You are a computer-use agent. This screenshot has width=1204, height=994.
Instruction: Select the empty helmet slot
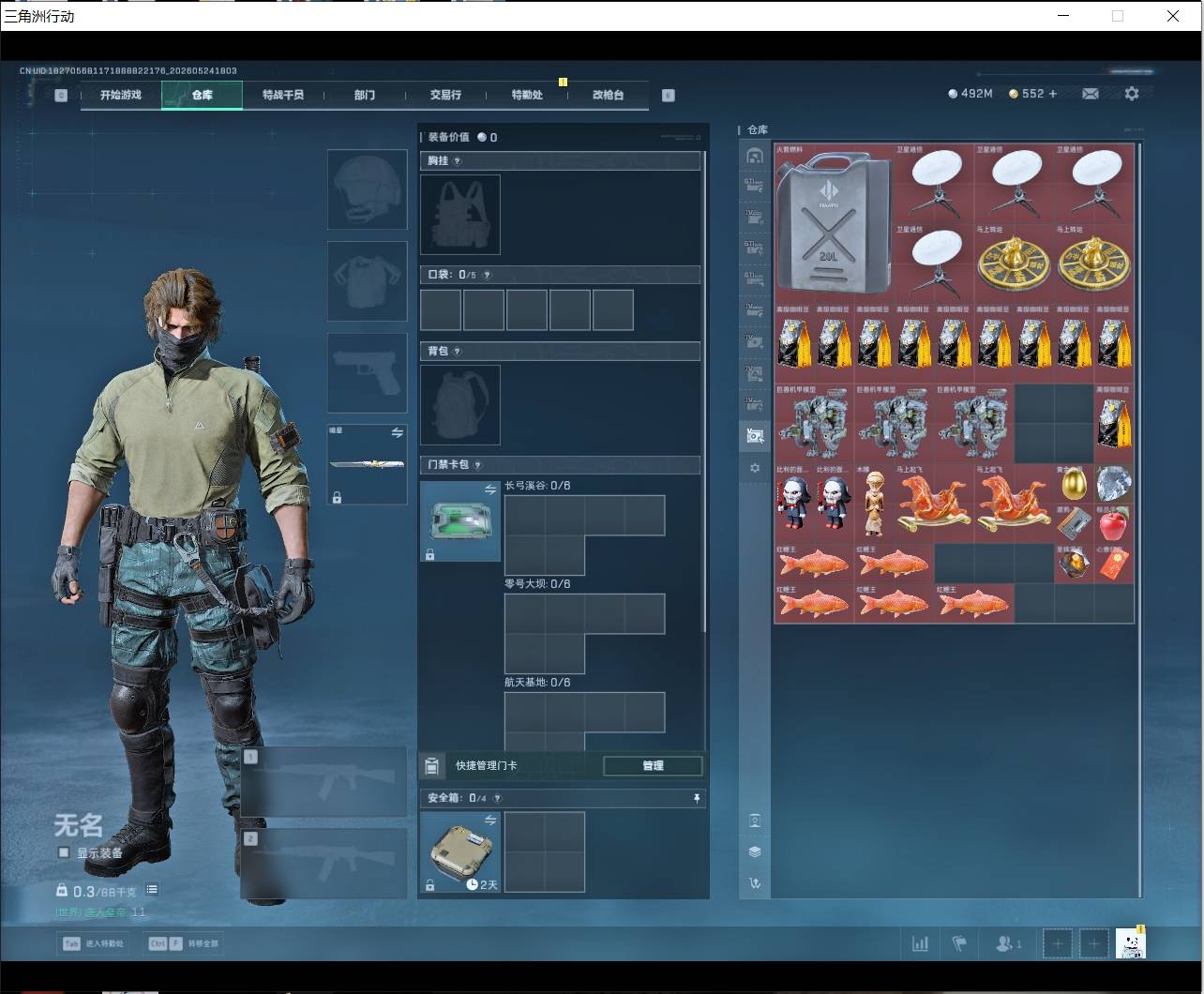click(368, 189)
